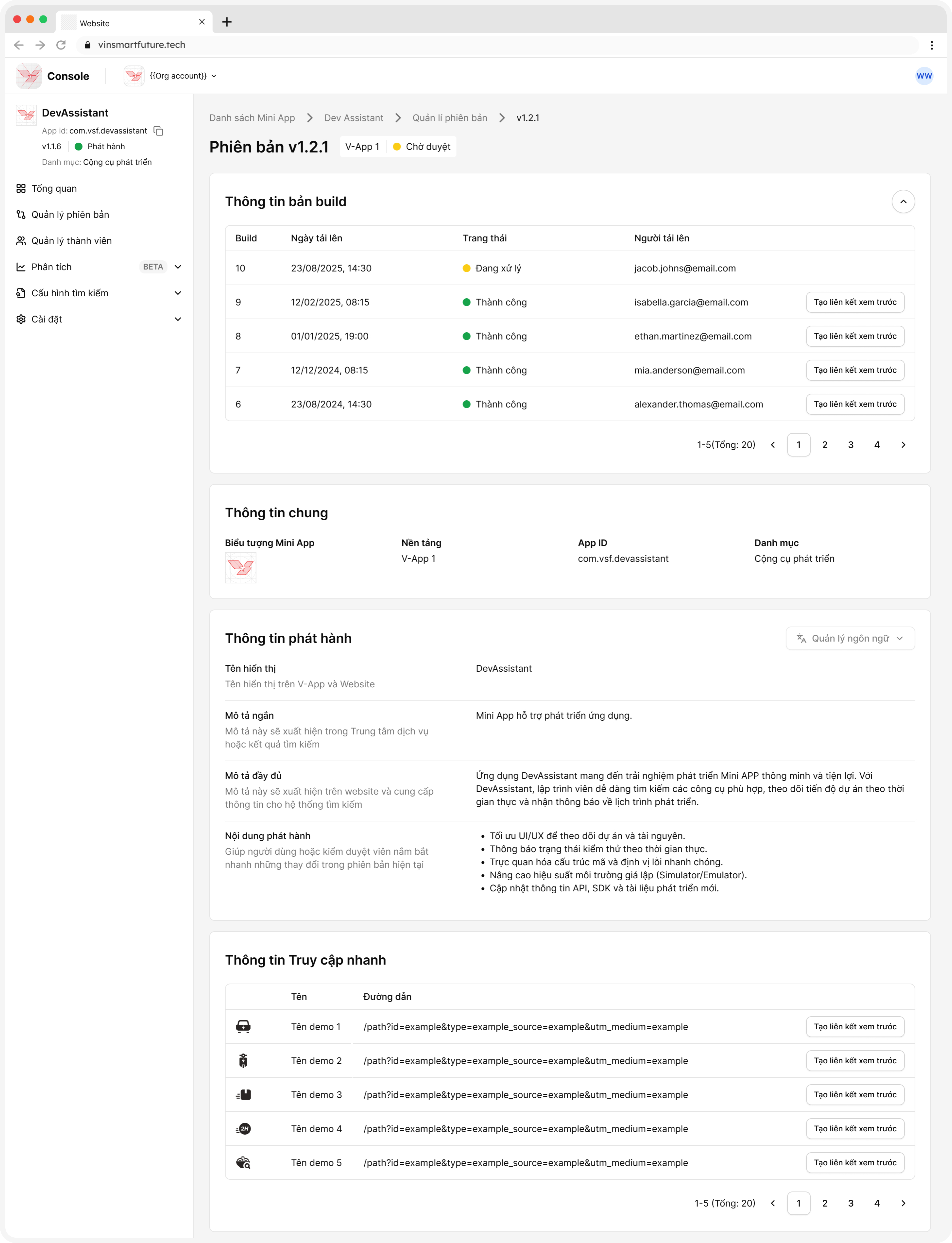Click the Đang xử lý status text
The height and width of the screenshot is (1243, 952).
coord(498,268)
